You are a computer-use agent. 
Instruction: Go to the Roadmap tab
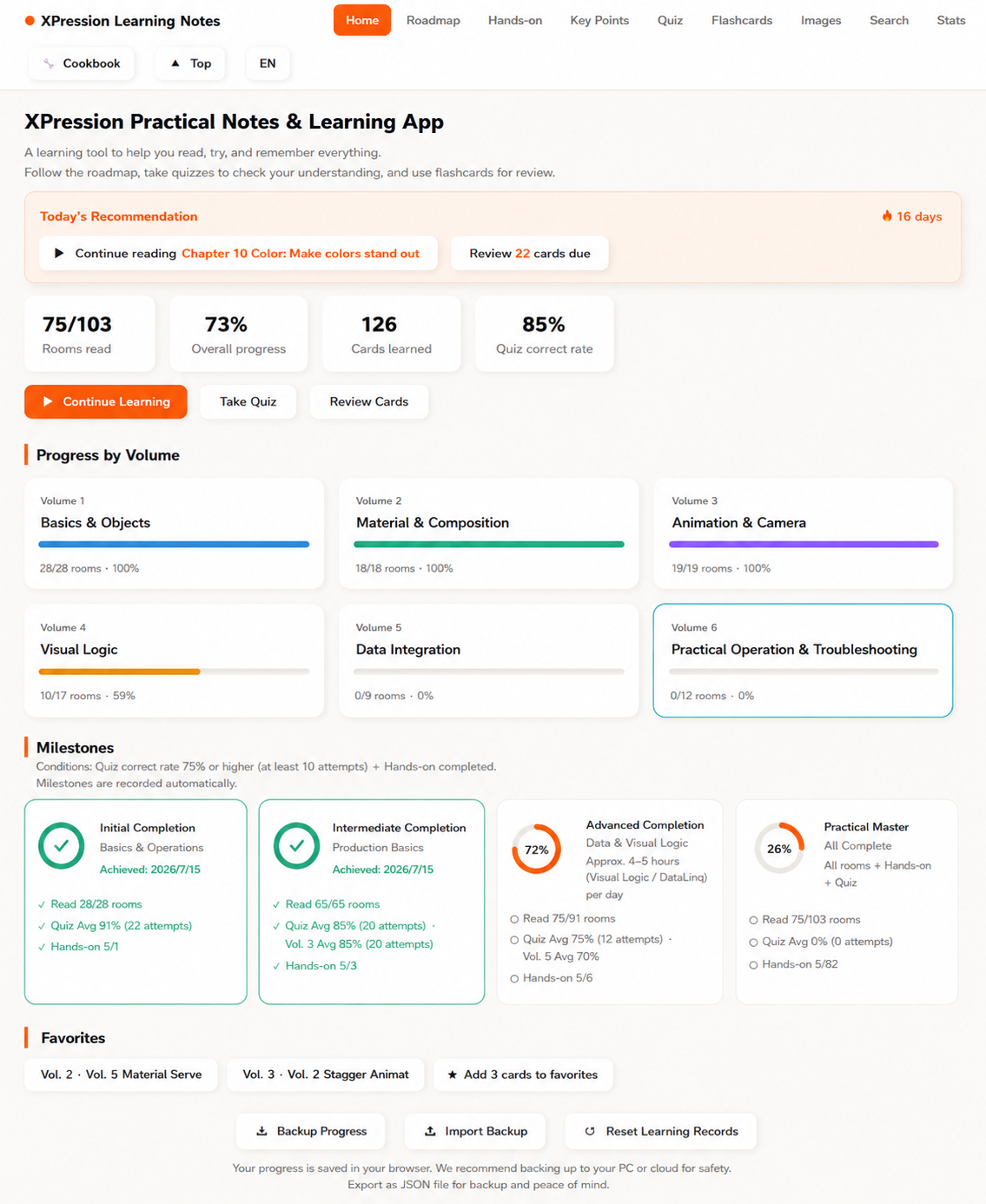point(433,21)
